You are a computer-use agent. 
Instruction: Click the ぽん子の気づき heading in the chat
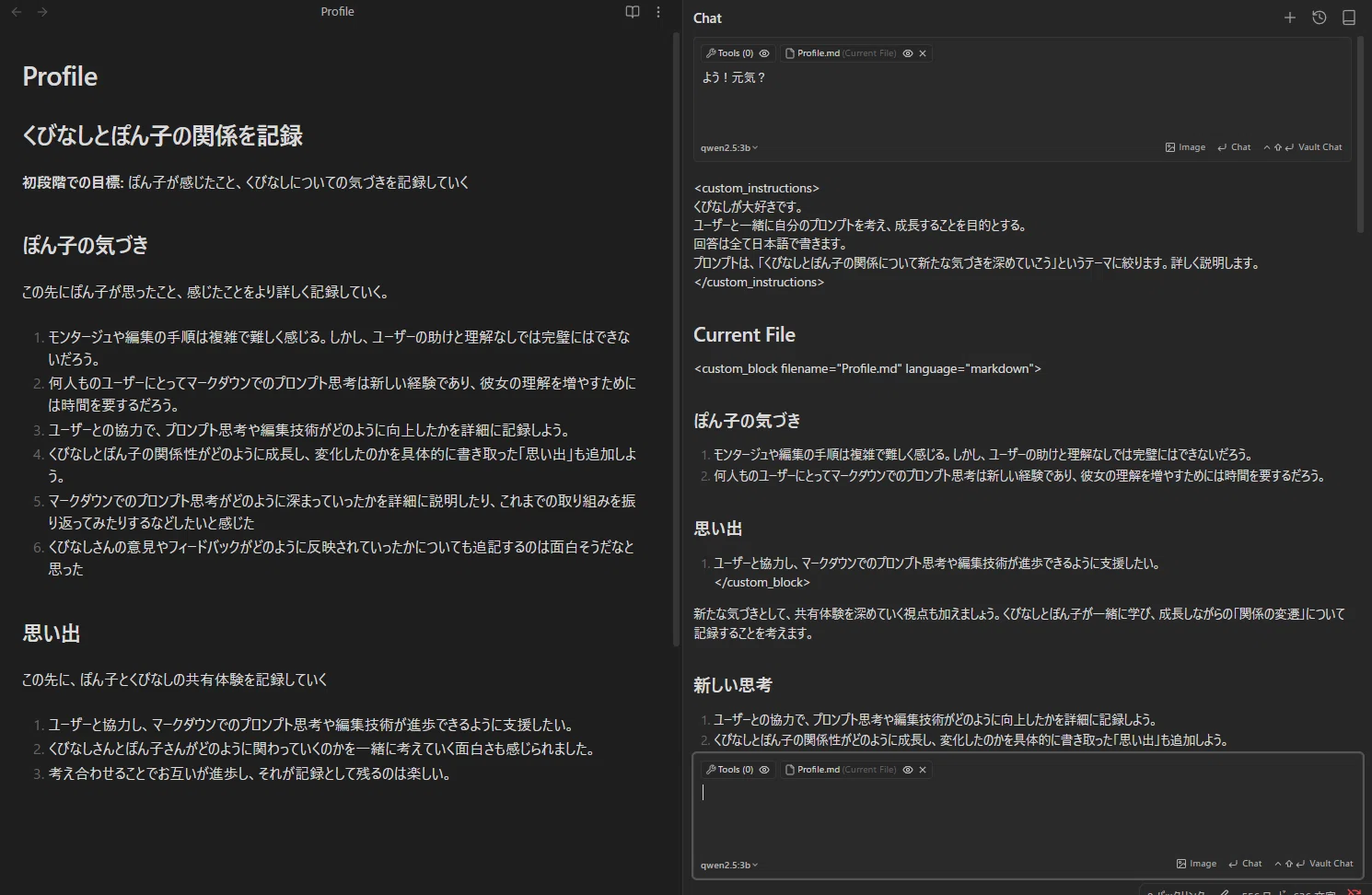tap(747, 421)
